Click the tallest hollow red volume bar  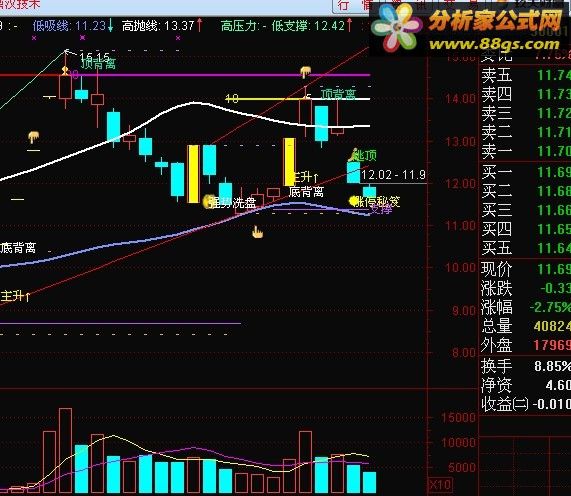66,450
